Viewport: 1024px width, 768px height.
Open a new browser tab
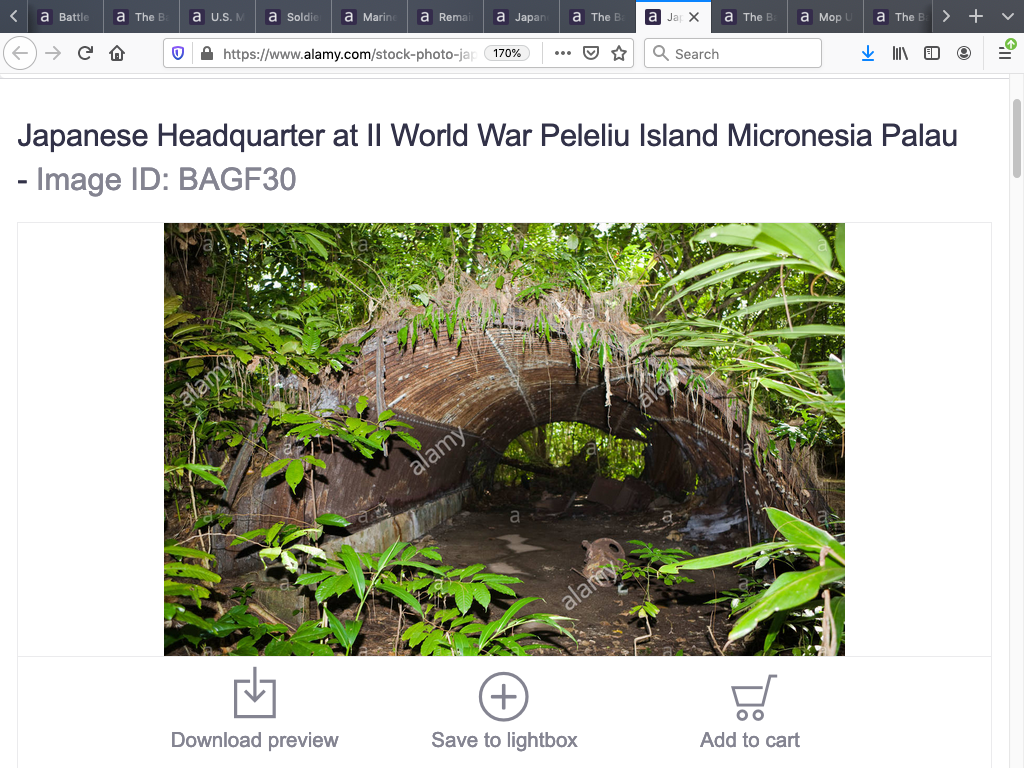(976, 17)
